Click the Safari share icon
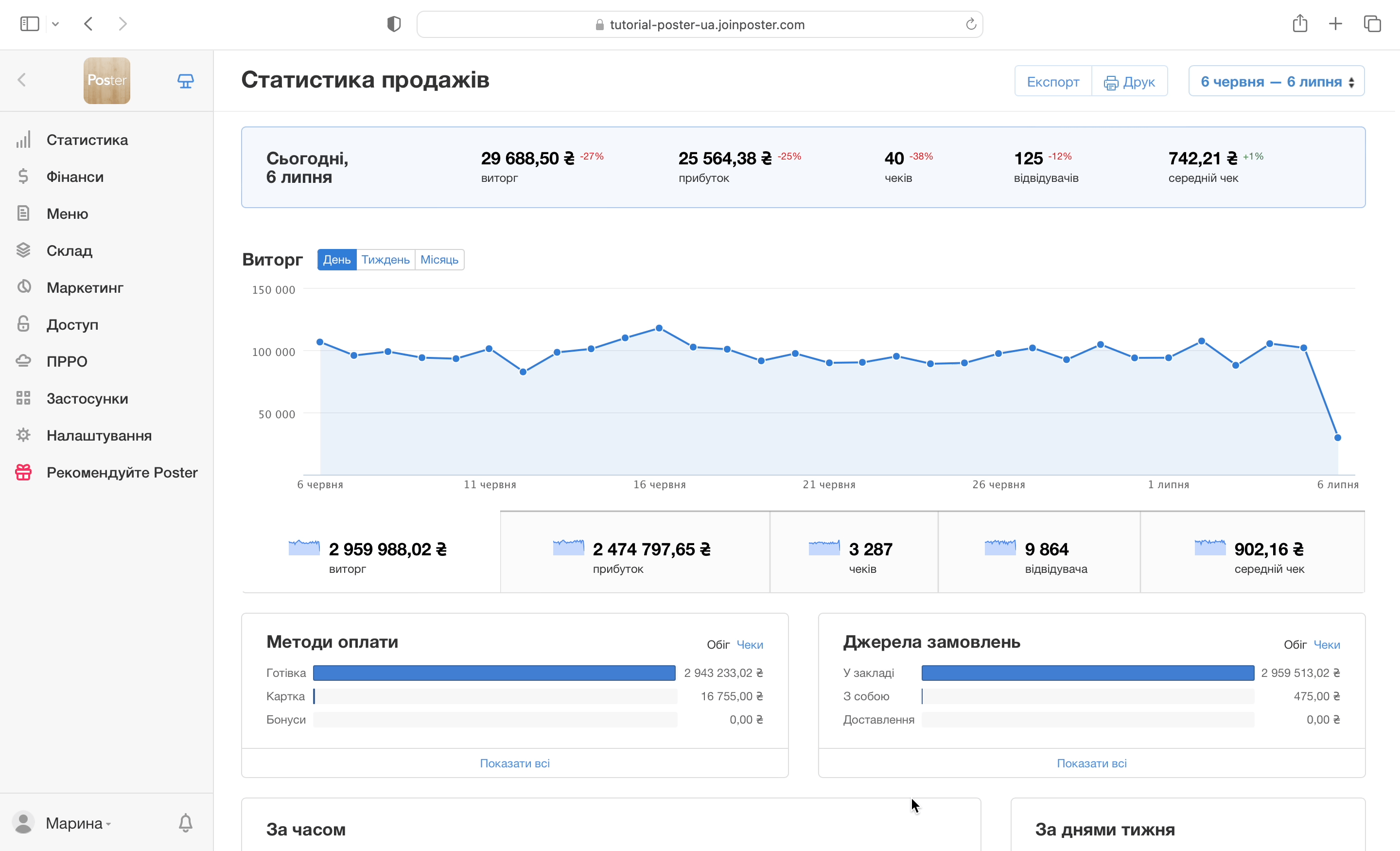Screen dimensions: 1400x851 tap(1299, 24)
